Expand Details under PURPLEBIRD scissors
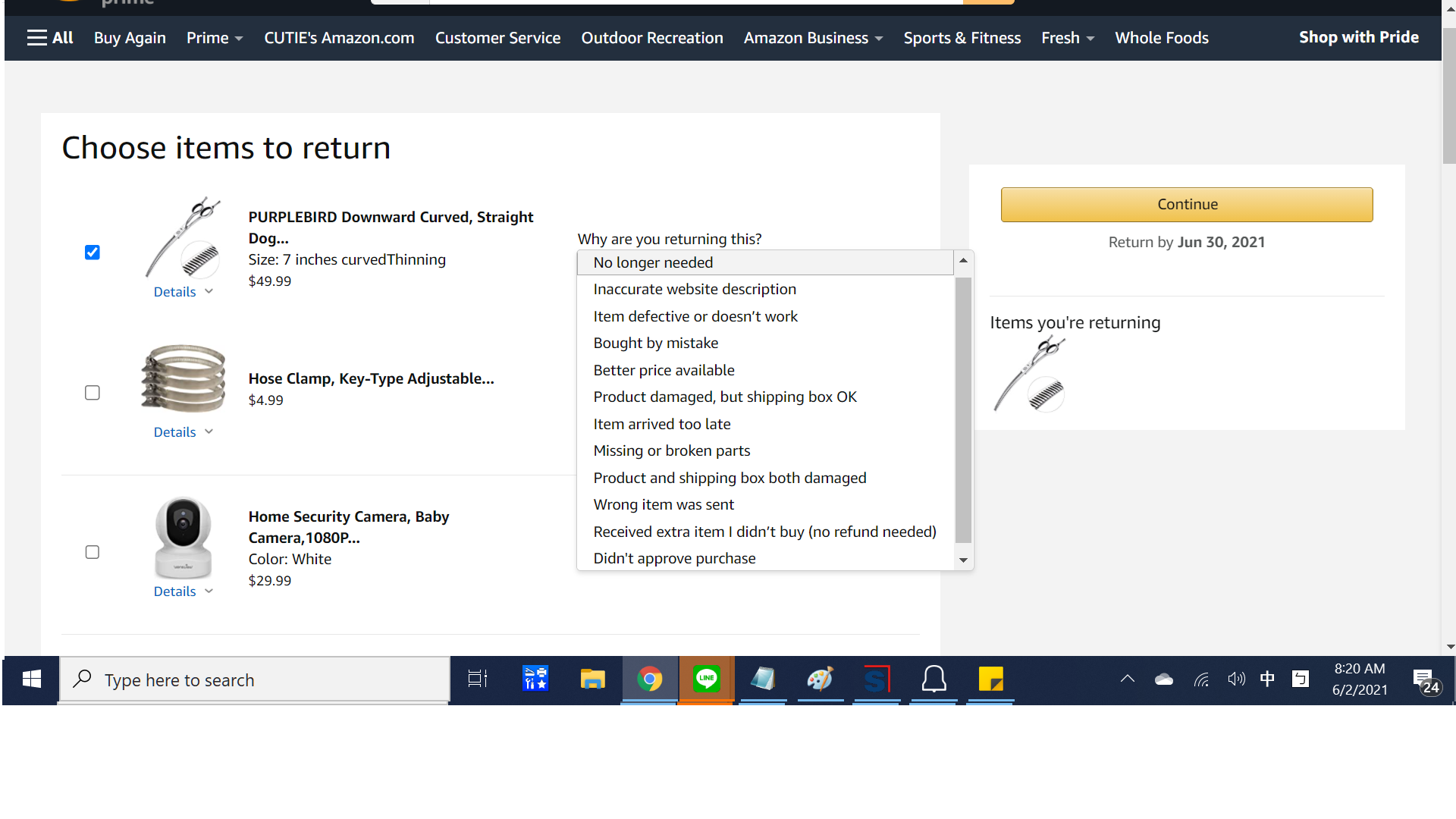This screenshot has height=819, width=1456. point(183,292)
